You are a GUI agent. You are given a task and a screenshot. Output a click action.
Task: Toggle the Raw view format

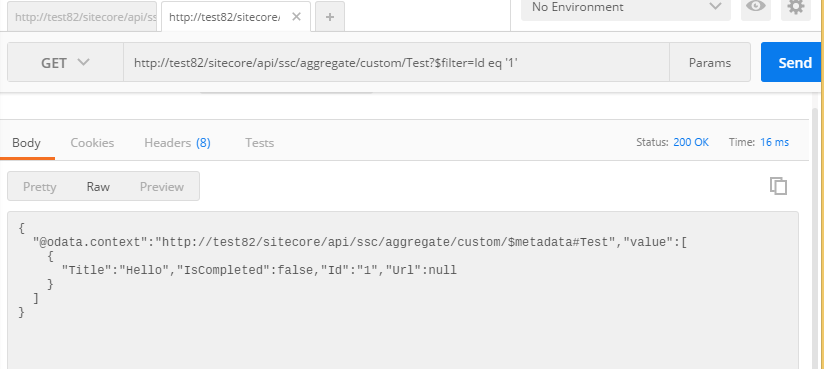[98, 187]
